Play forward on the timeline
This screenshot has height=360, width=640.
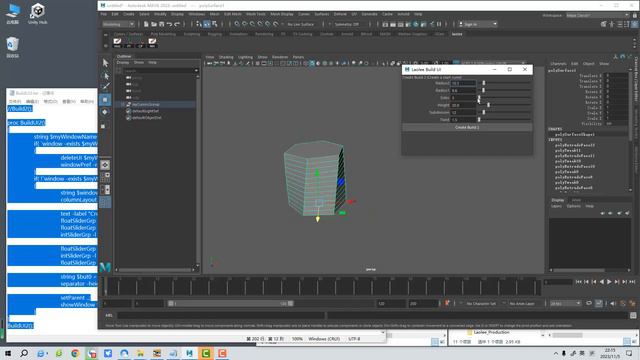point(609,282)
